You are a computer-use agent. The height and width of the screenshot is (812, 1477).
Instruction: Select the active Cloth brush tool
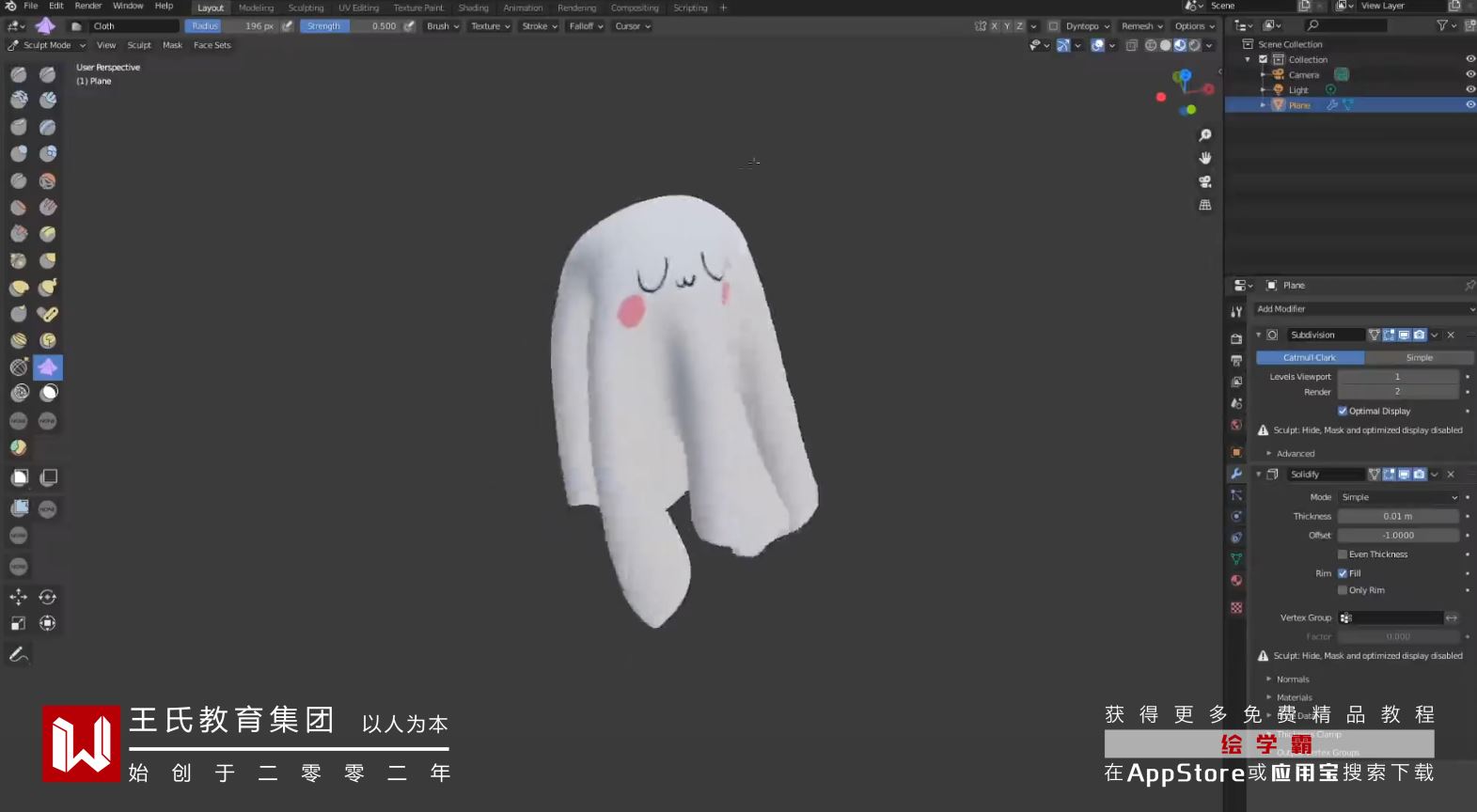(x=48, y=367)
